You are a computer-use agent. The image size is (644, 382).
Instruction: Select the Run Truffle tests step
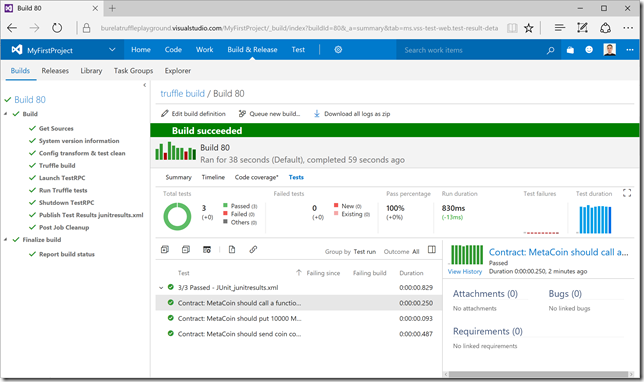coord(63,190)
